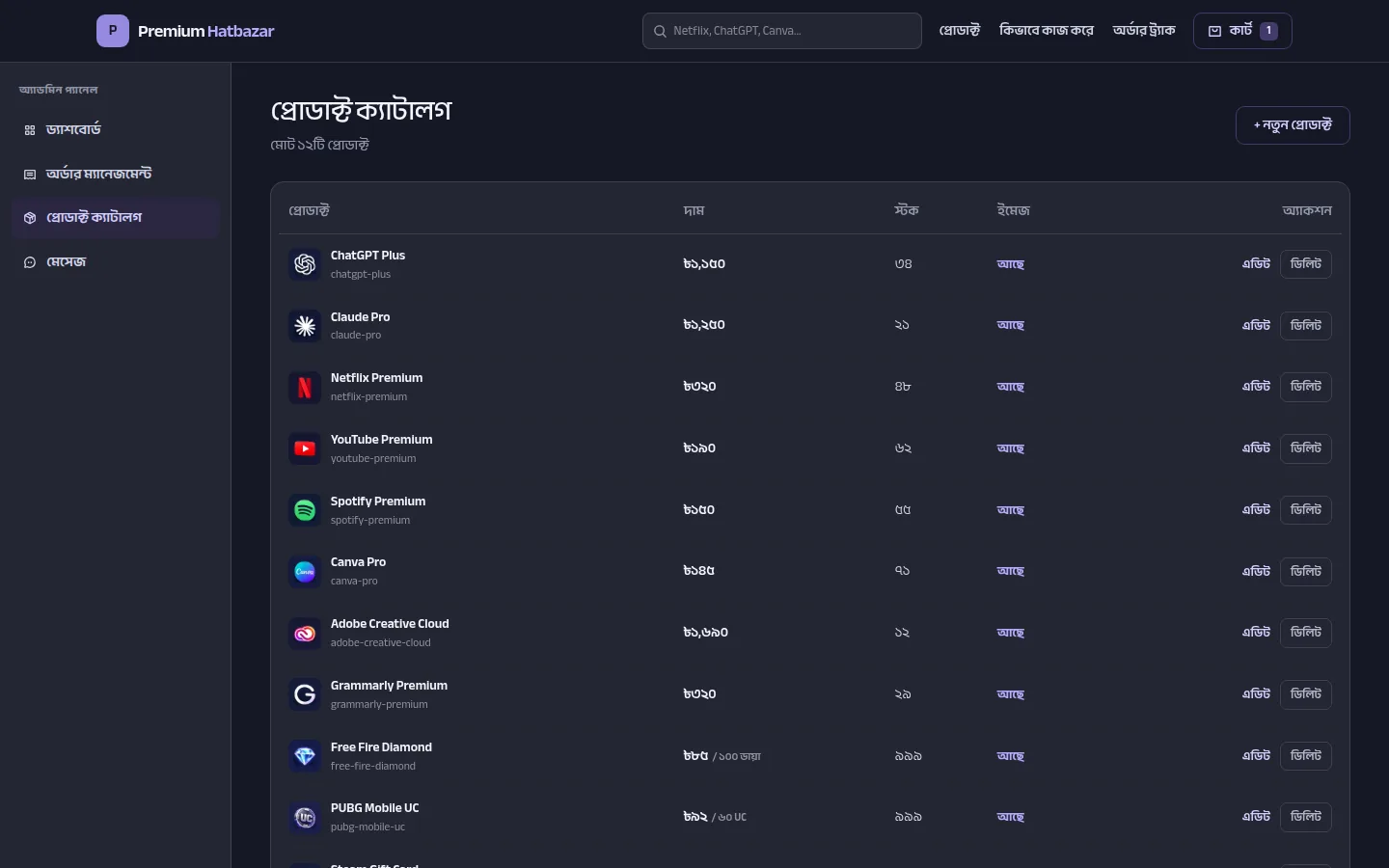Open অর্ডার ট্র্যাক in top navigation

1144,31
